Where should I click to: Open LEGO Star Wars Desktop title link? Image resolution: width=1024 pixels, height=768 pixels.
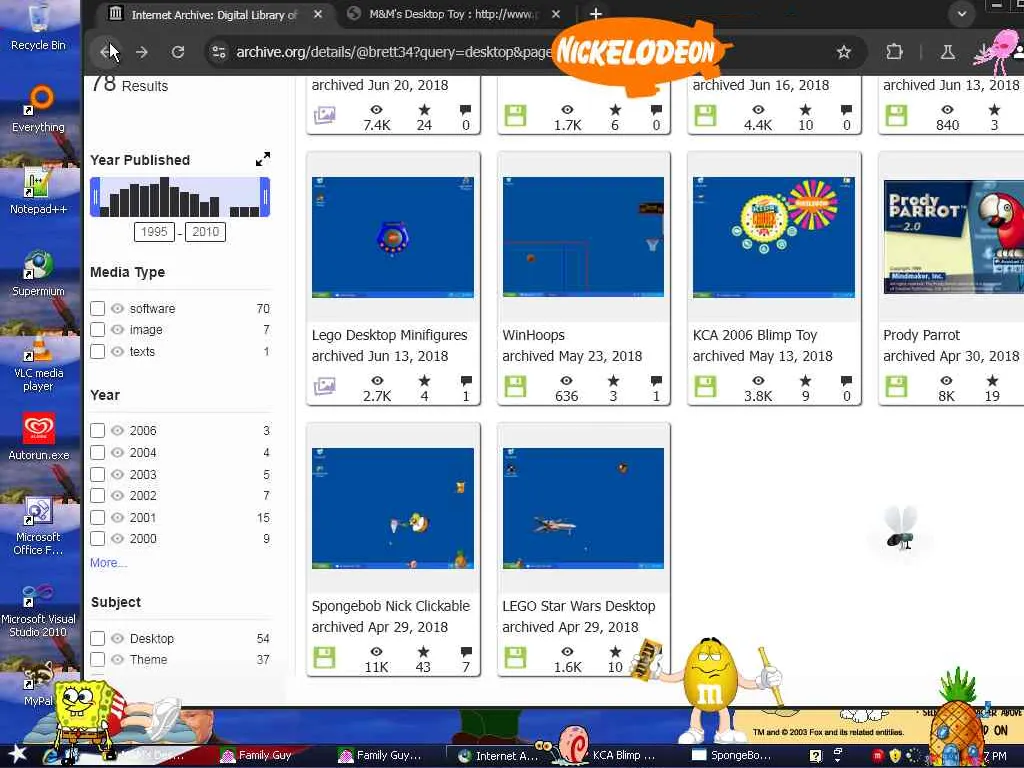(x=579, y=606)
